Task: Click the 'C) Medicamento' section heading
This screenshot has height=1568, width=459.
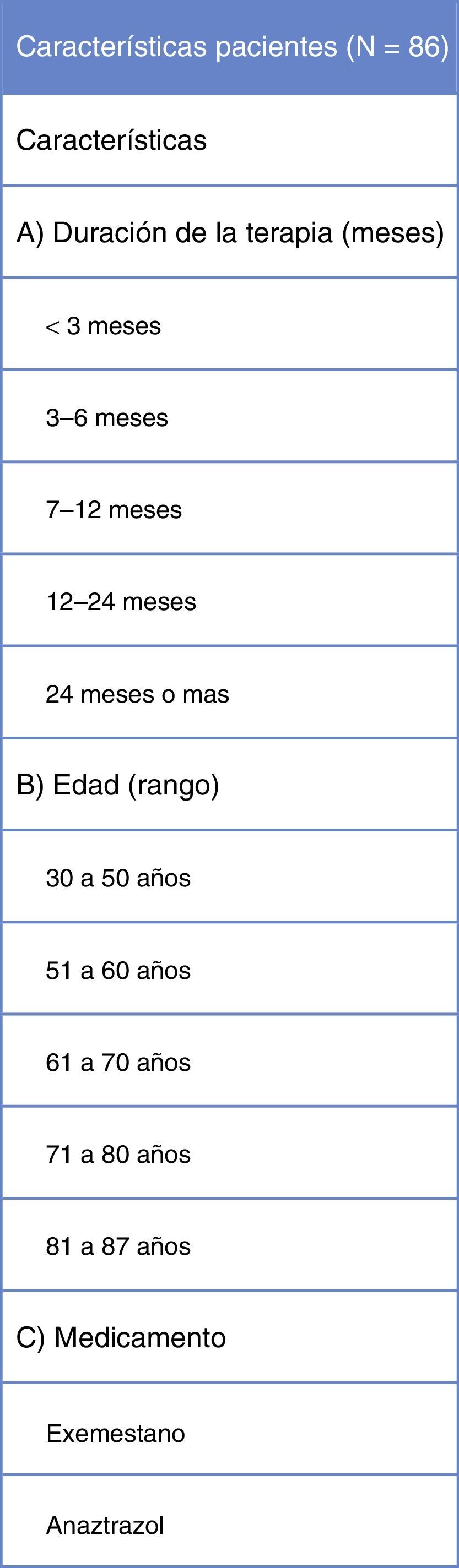Action: tap(121, 1337)
